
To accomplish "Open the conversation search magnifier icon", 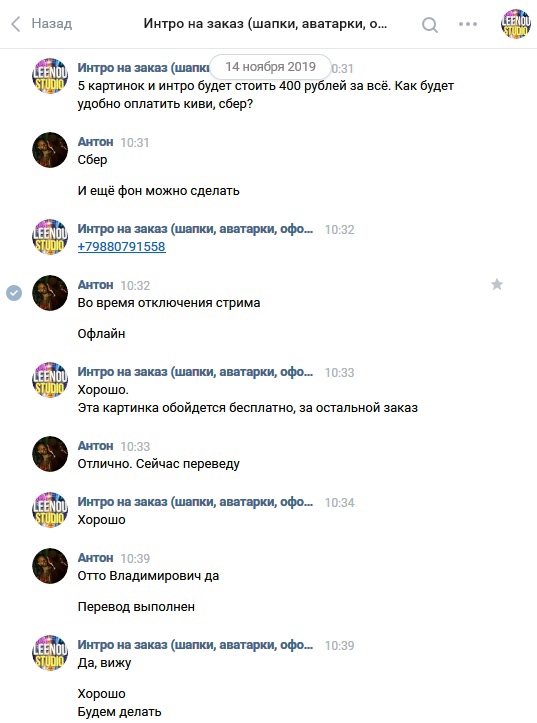I will point(430,24).
